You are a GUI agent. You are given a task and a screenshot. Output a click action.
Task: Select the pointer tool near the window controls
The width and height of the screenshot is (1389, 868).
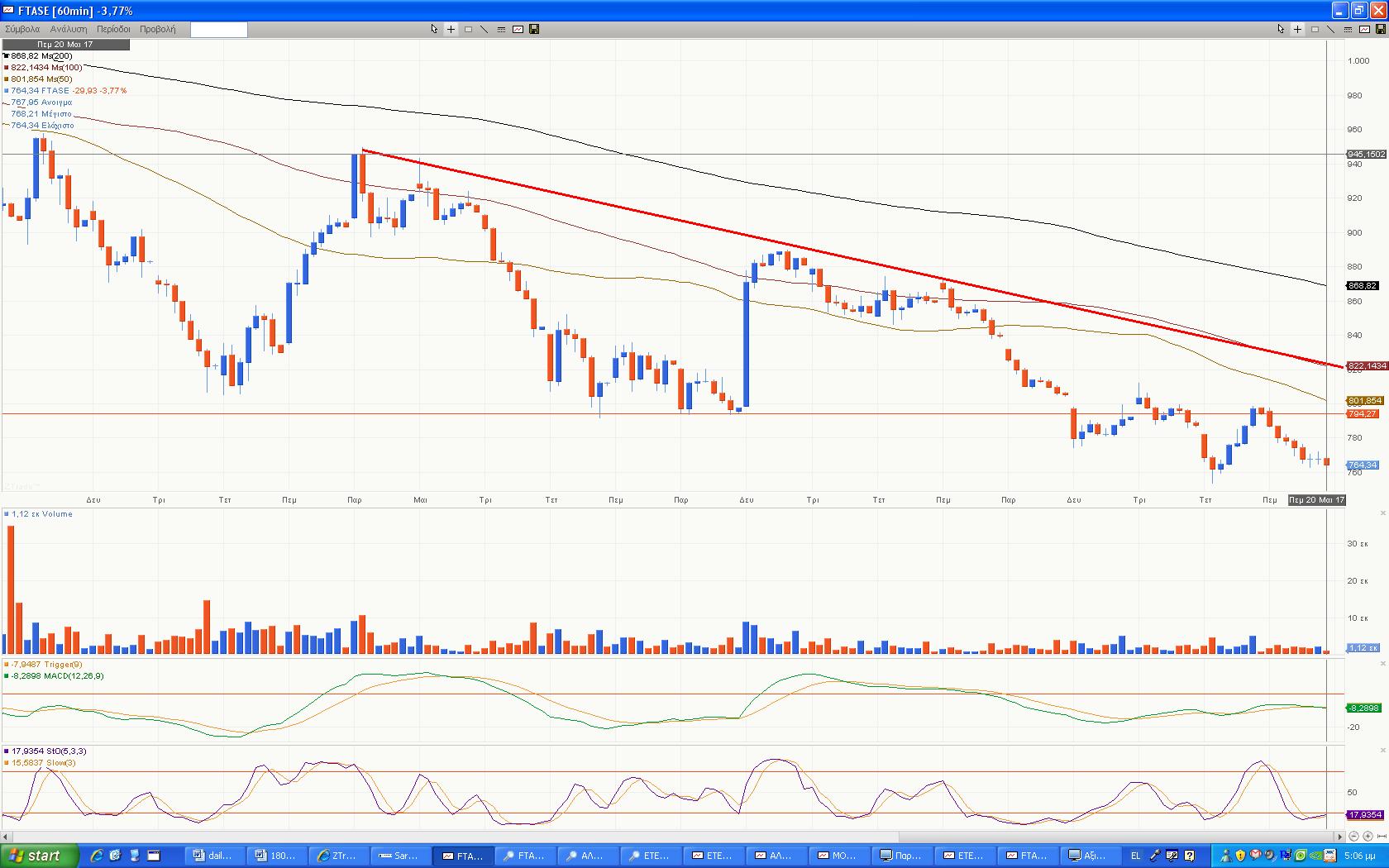coord(1281,29)
